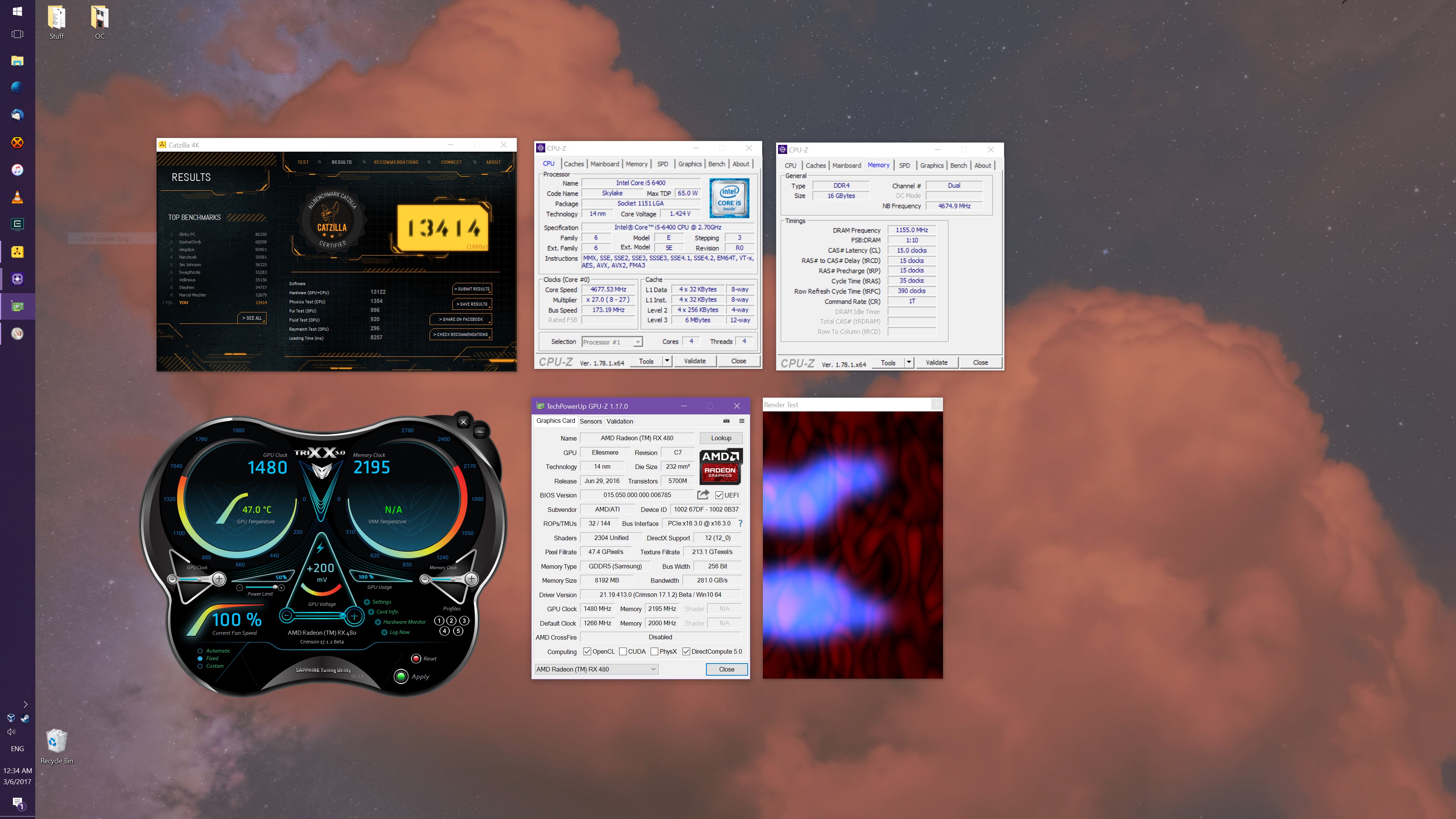Screen dimensions: 1456x819
Task: Increase Memory Clock with plus knob in TriXX
Action: (x=471, y=579)
